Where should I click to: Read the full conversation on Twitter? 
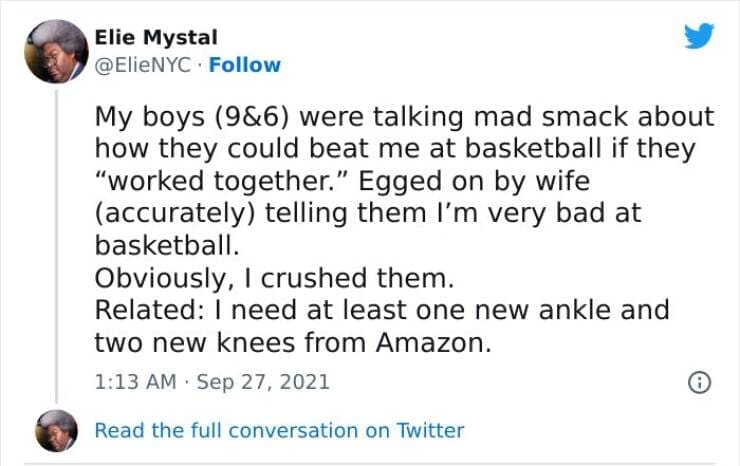pyautogui.click(x=279, y=430)
